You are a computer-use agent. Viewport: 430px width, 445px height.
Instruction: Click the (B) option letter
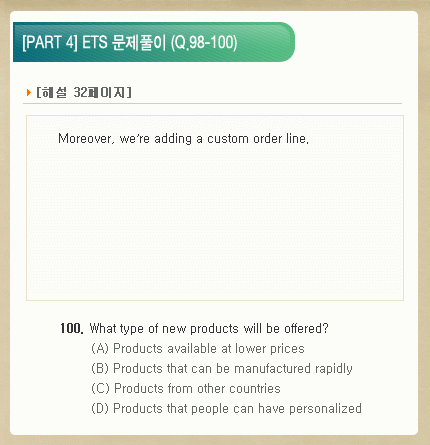[x=100, y=368]
